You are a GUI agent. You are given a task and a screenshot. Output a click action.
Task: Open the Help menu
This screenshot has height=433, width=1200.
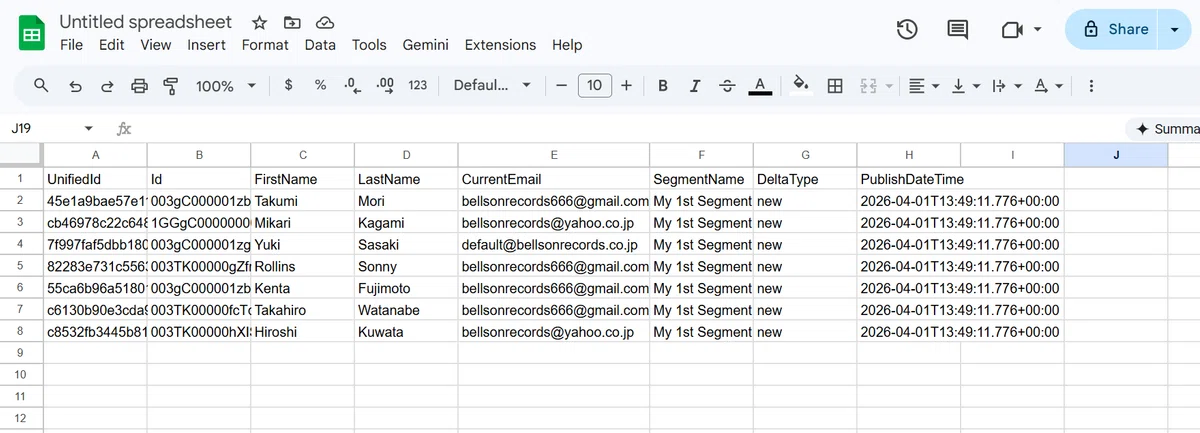click(567, 45)
